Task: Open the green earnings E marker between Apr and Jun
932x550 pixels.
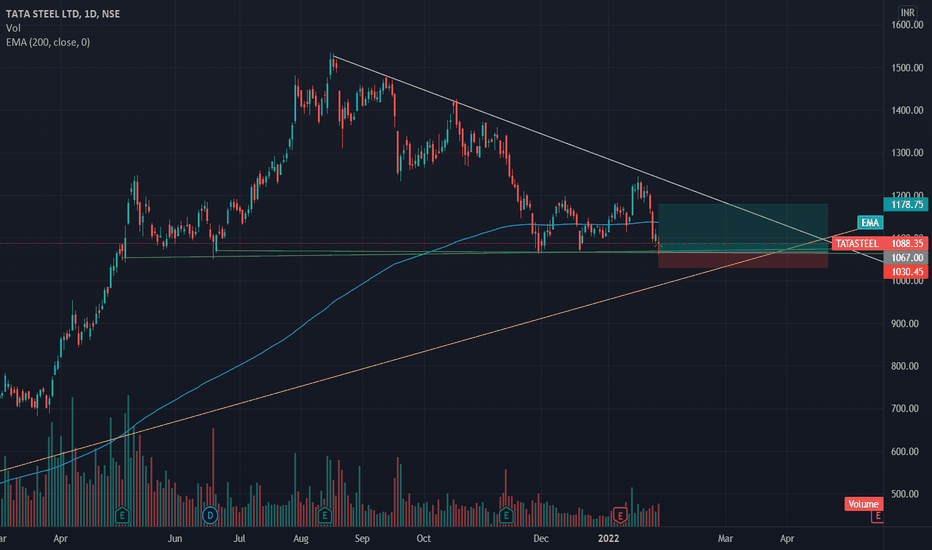Action: tap(122, 515)
